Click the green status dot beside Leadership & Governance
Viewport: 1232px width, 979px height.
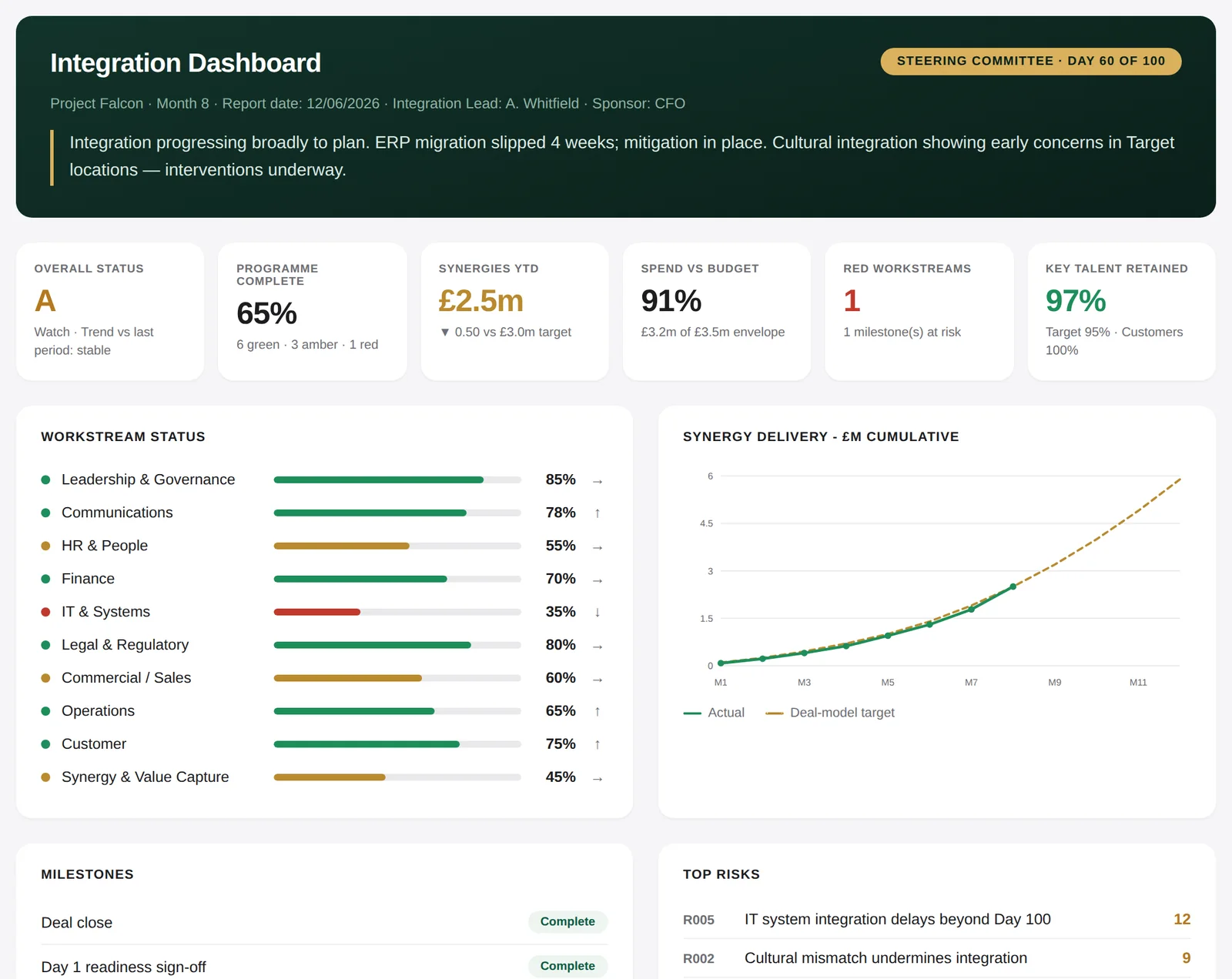[45, 479]
